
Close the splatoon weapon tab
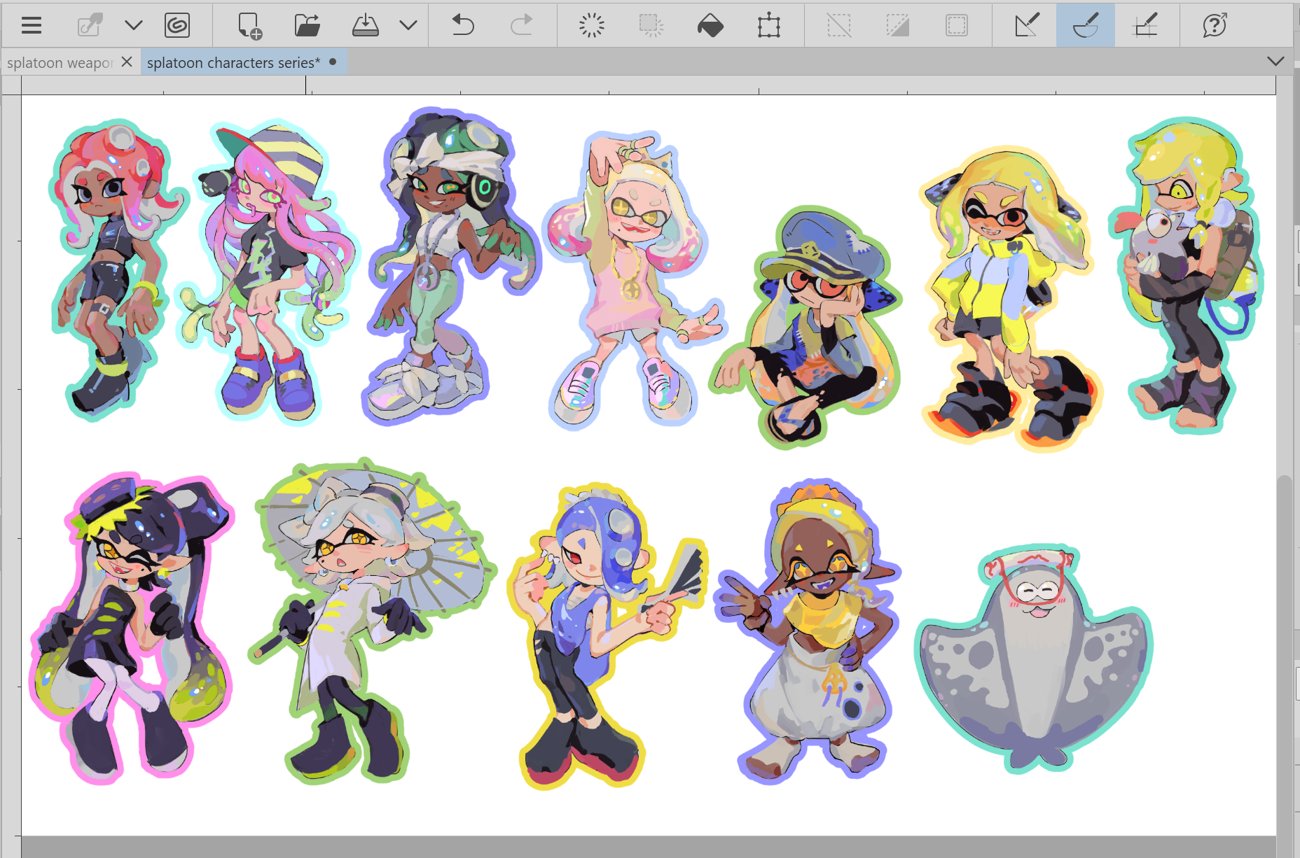click(127, 62)
